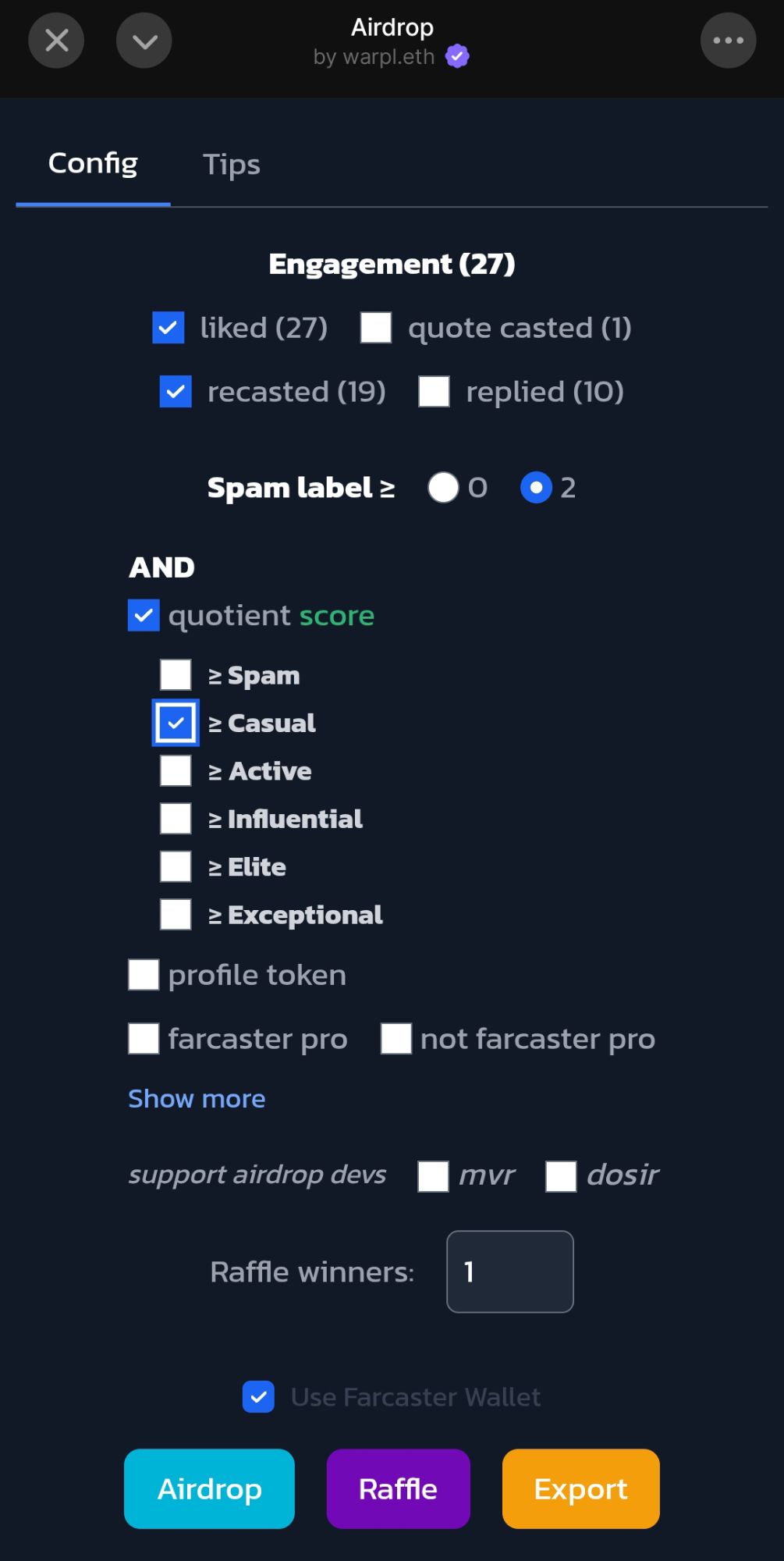This screenshot has width=784, height=1561.
Task: Select the Config tab
Action: pos(93,163)
